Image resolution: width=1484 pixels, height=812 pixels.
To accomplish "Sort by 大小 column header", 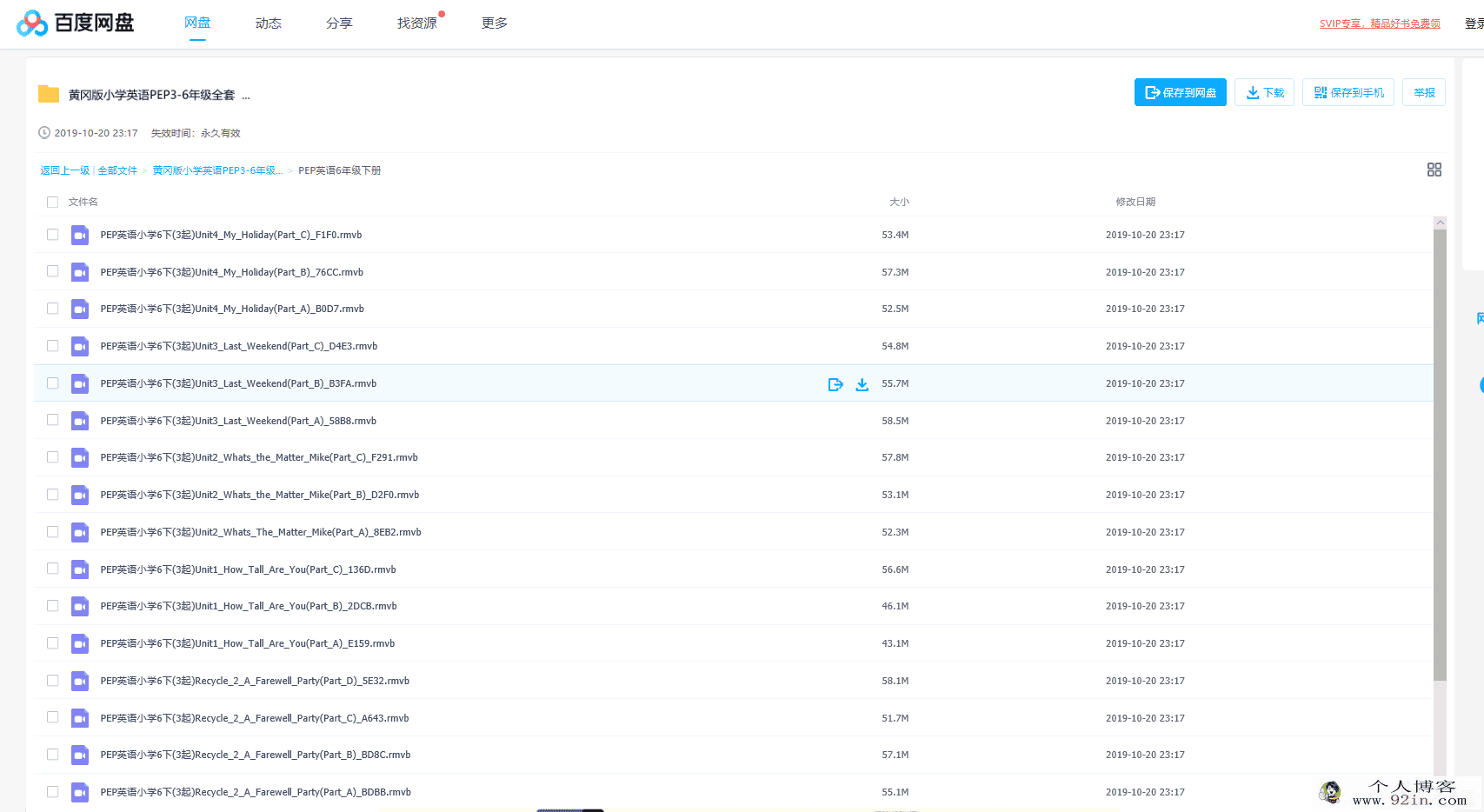I will click(x=899, y=202).
